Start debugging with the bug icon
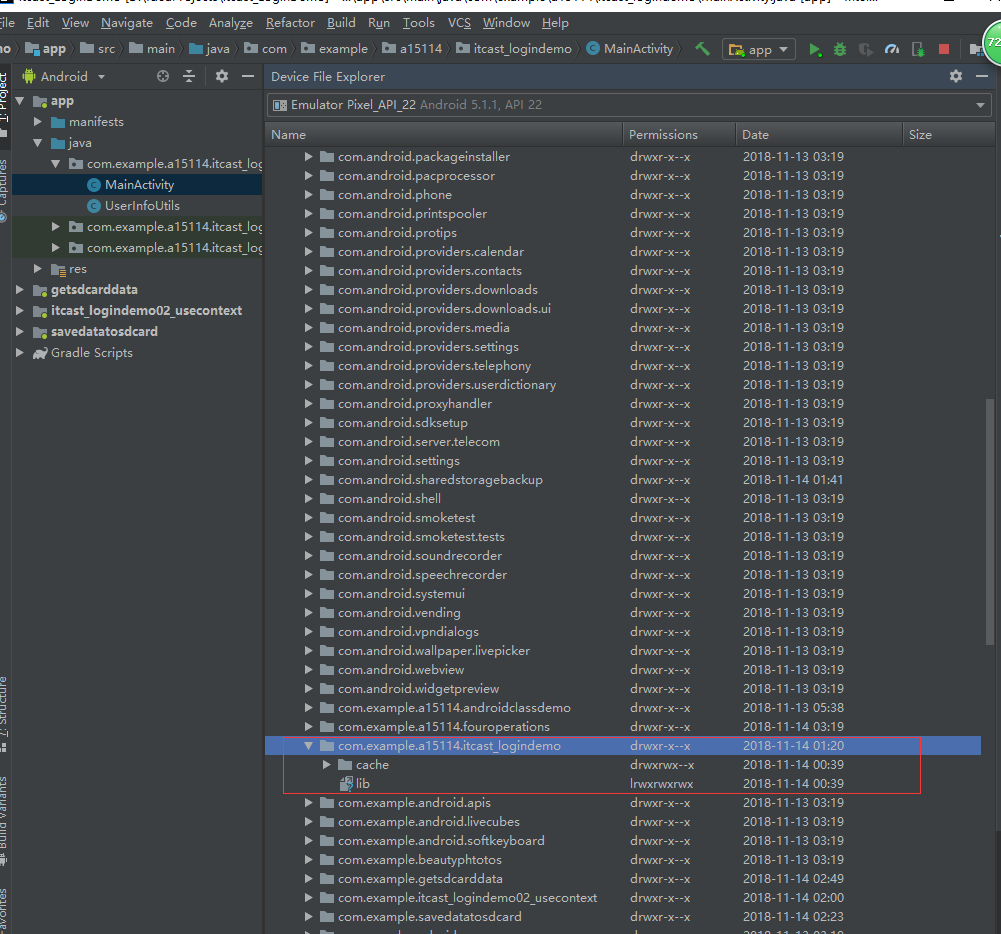Screen dimensions: 1001x934 click(x=840, y=49)
